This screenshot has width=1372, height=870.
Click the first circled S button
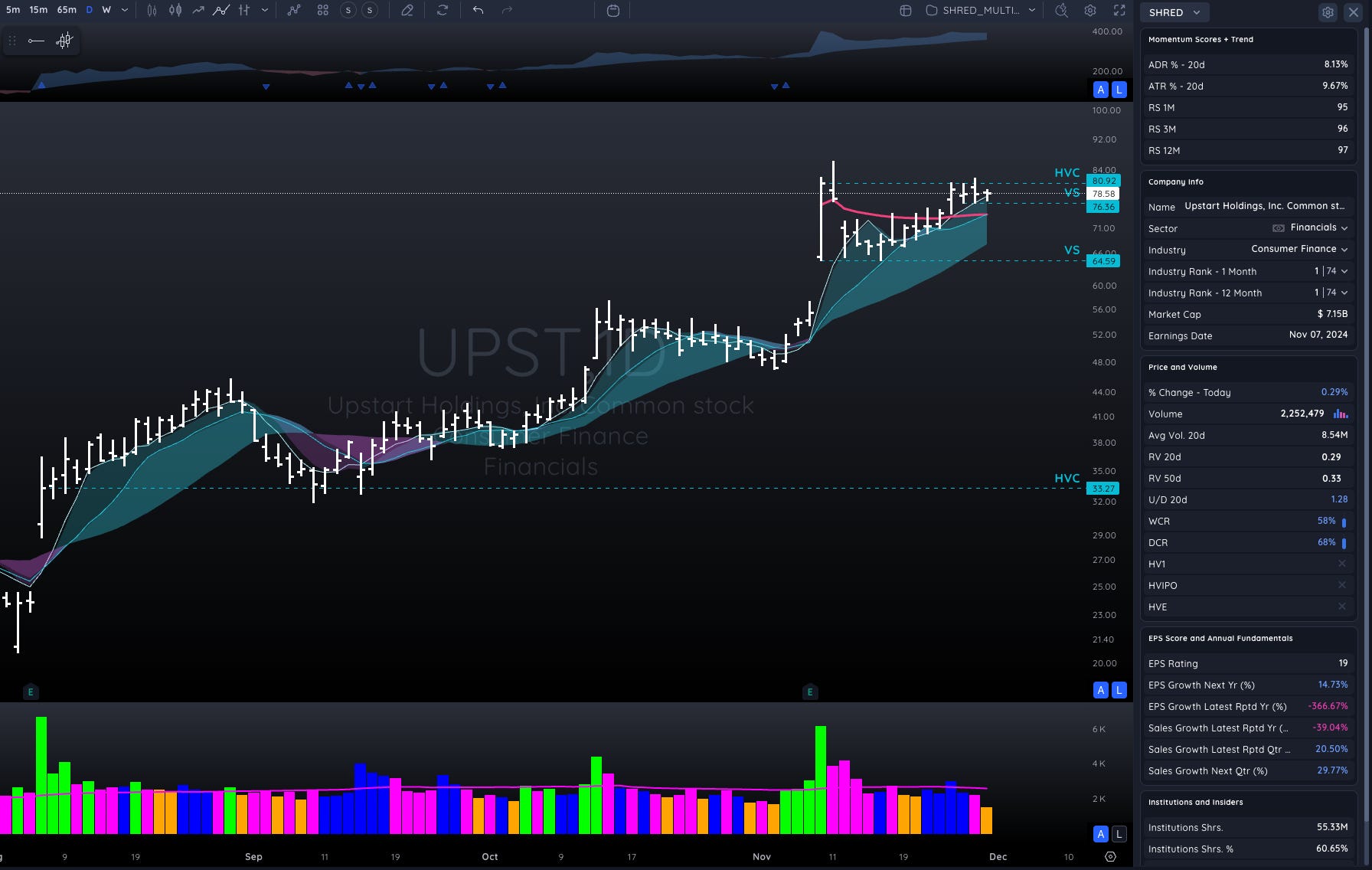pos(348,10)
